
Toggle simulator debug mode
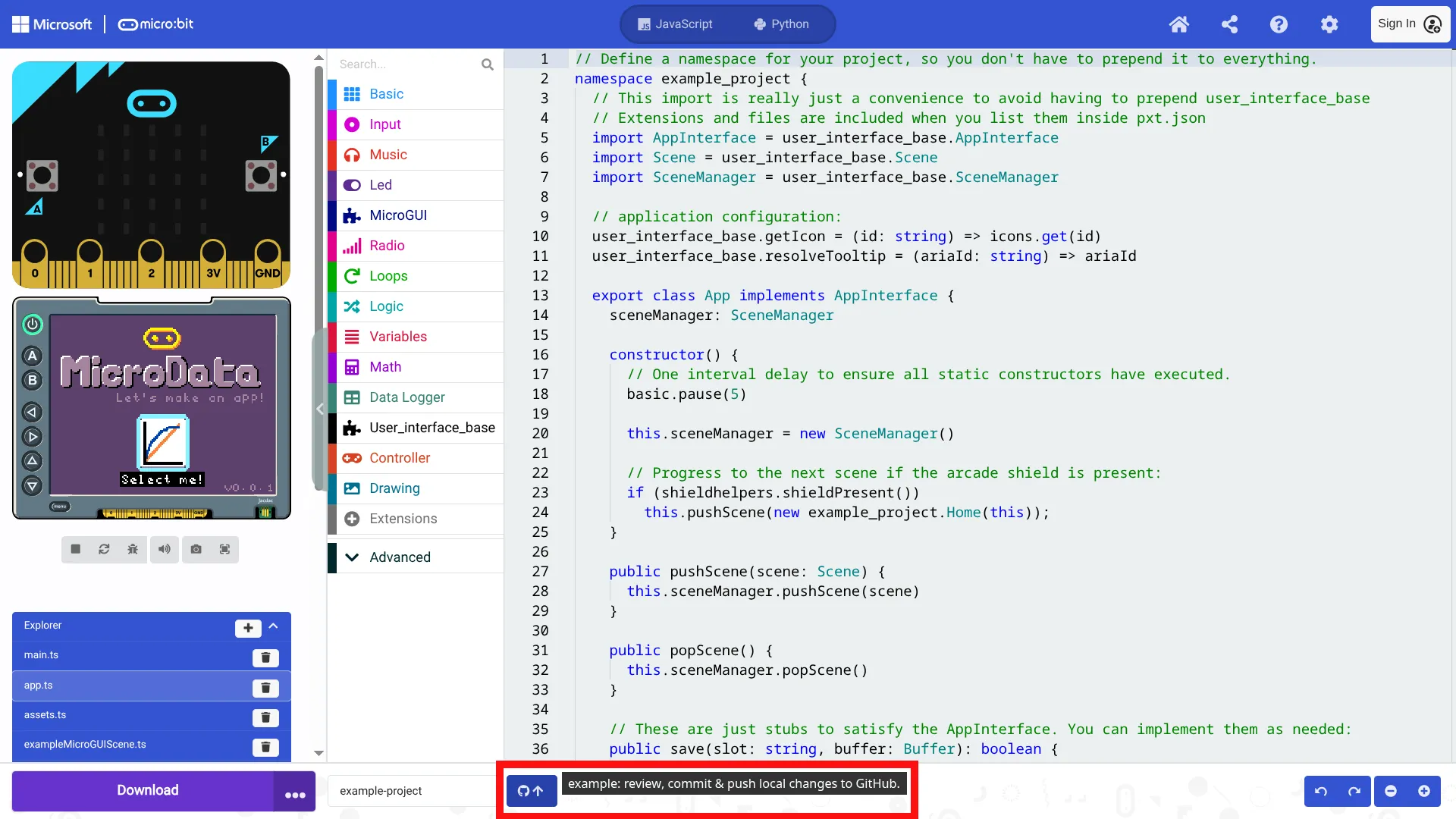point(133,549)
